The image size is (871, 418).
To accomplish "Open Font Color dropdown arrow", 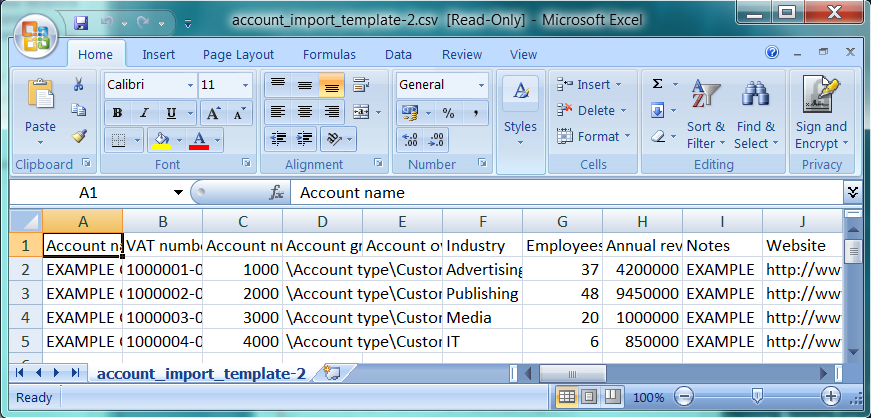I will point(217,140).
